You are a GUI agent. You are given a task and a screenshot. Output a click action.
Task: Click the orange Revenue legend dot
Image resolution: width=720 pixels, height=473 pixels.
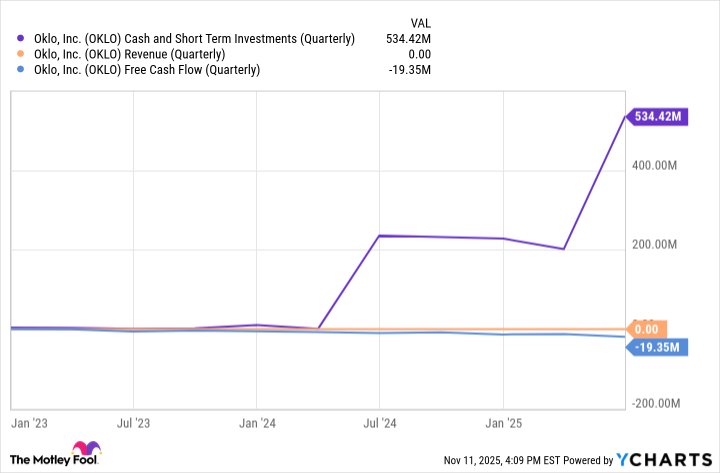pos(20,54)
